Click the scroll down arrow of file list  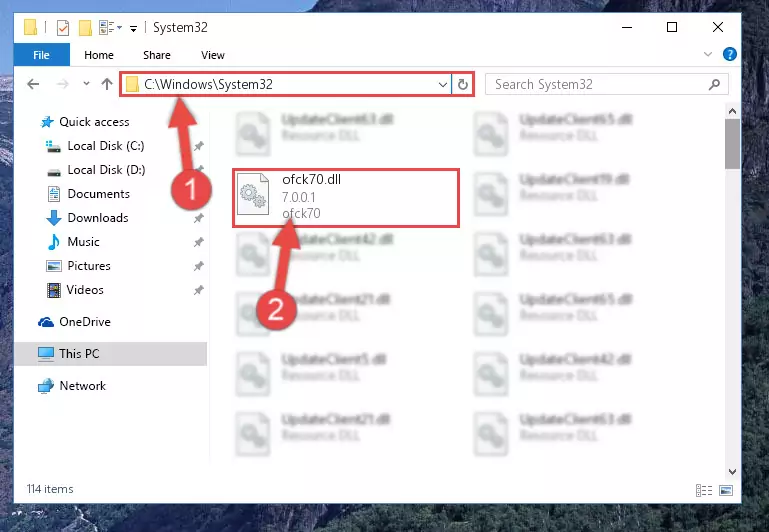pyautogui.click(x=732, y=472)
